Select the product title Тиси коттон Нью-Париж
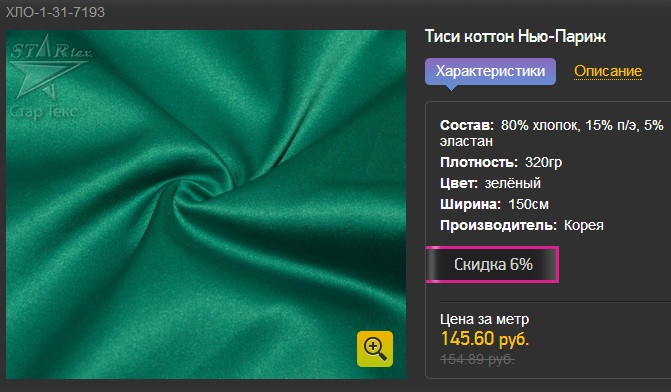671x392 pixels. point(515,36)
